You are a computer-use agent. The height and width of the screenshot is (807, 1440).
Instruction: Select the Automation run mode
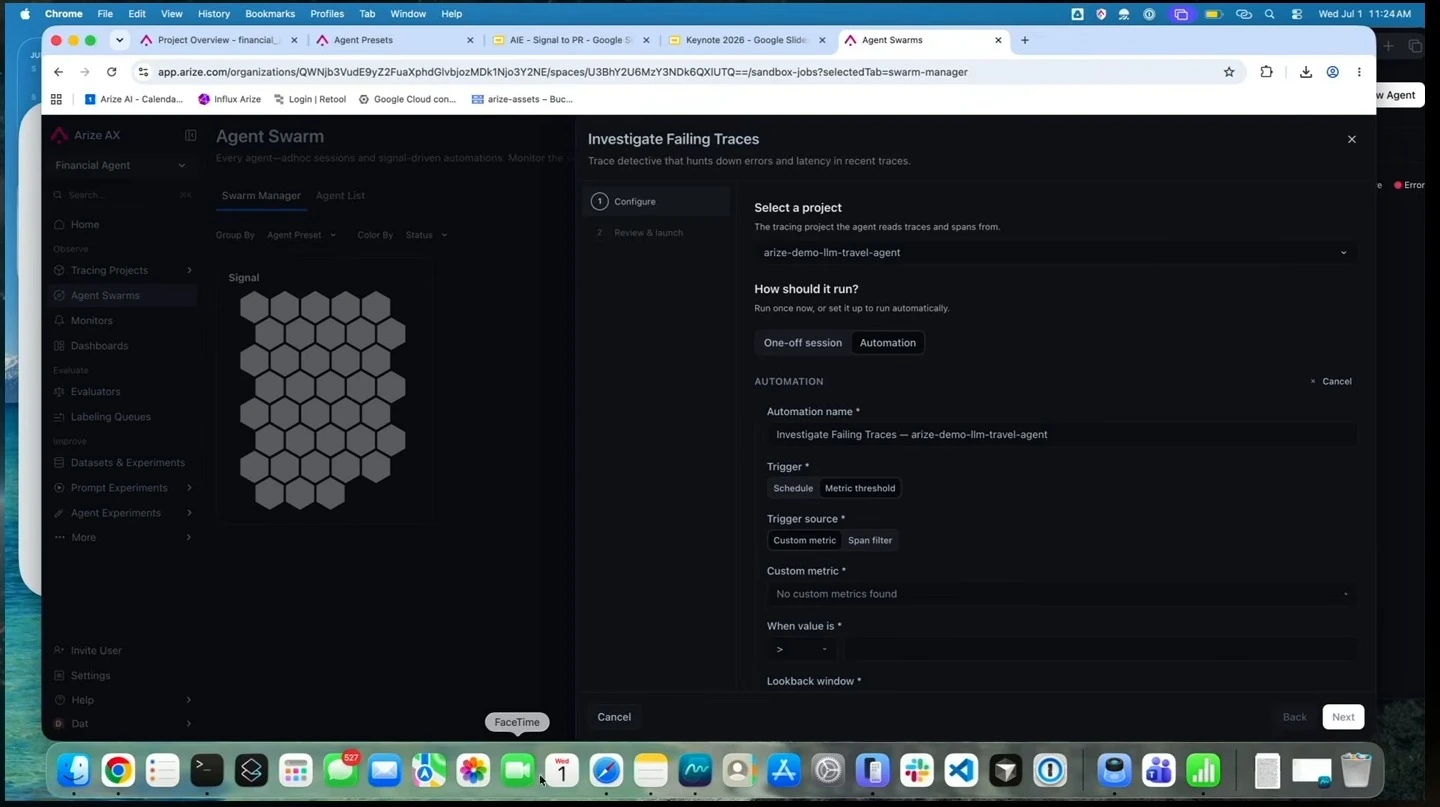pyautogui.click(x=887, y=343)
